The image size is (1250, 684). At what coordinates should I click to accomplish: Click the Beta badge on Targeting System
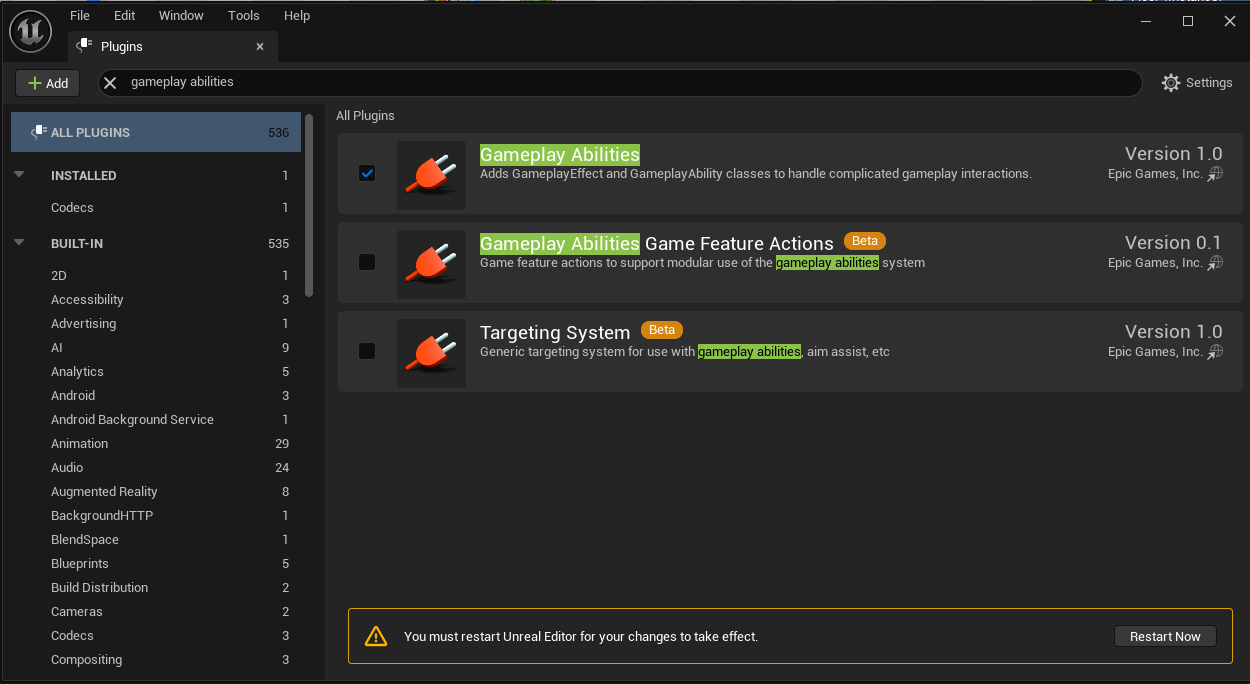(662, 330)
